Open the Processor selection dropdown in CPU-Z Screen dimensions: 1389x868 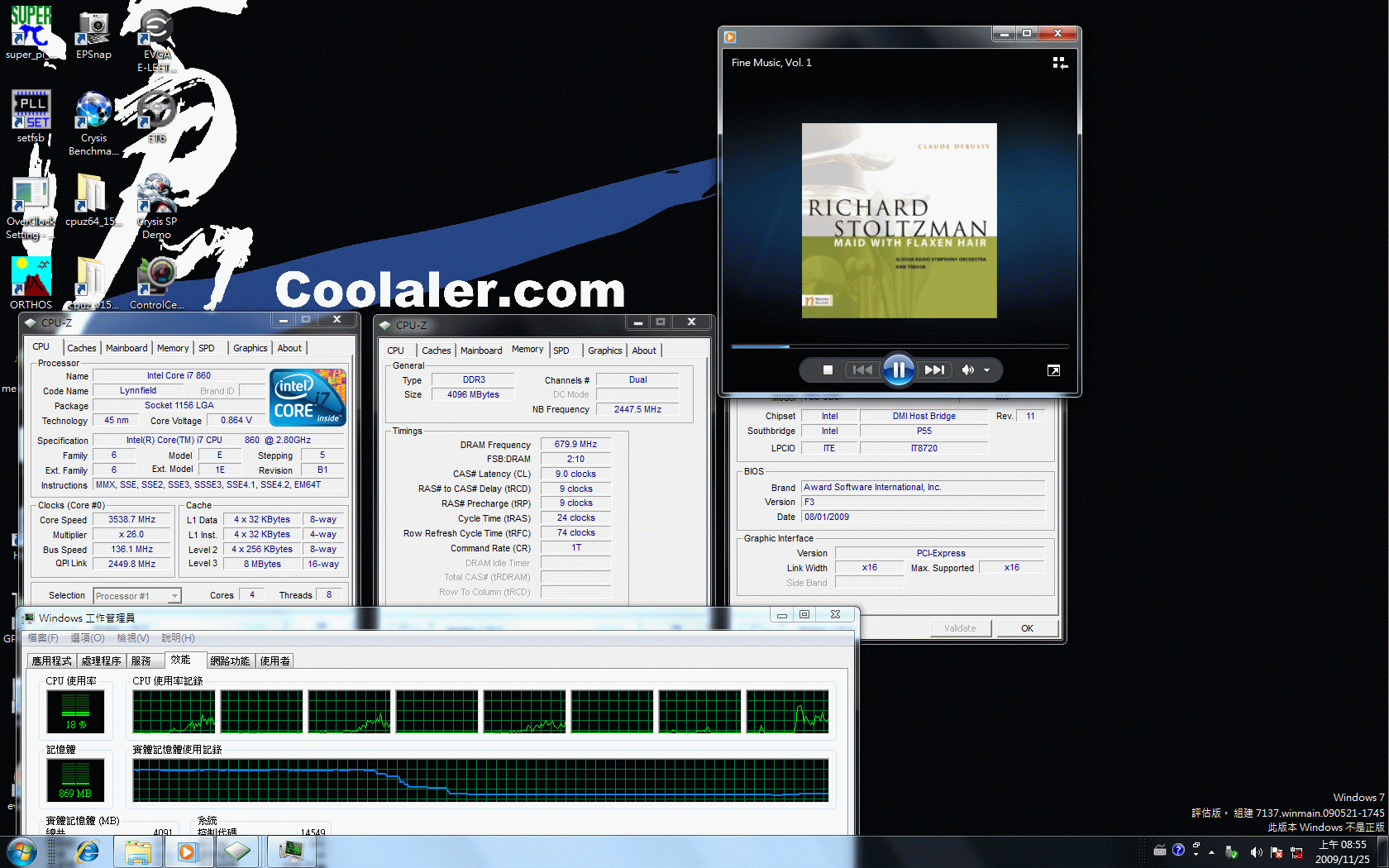137,596
